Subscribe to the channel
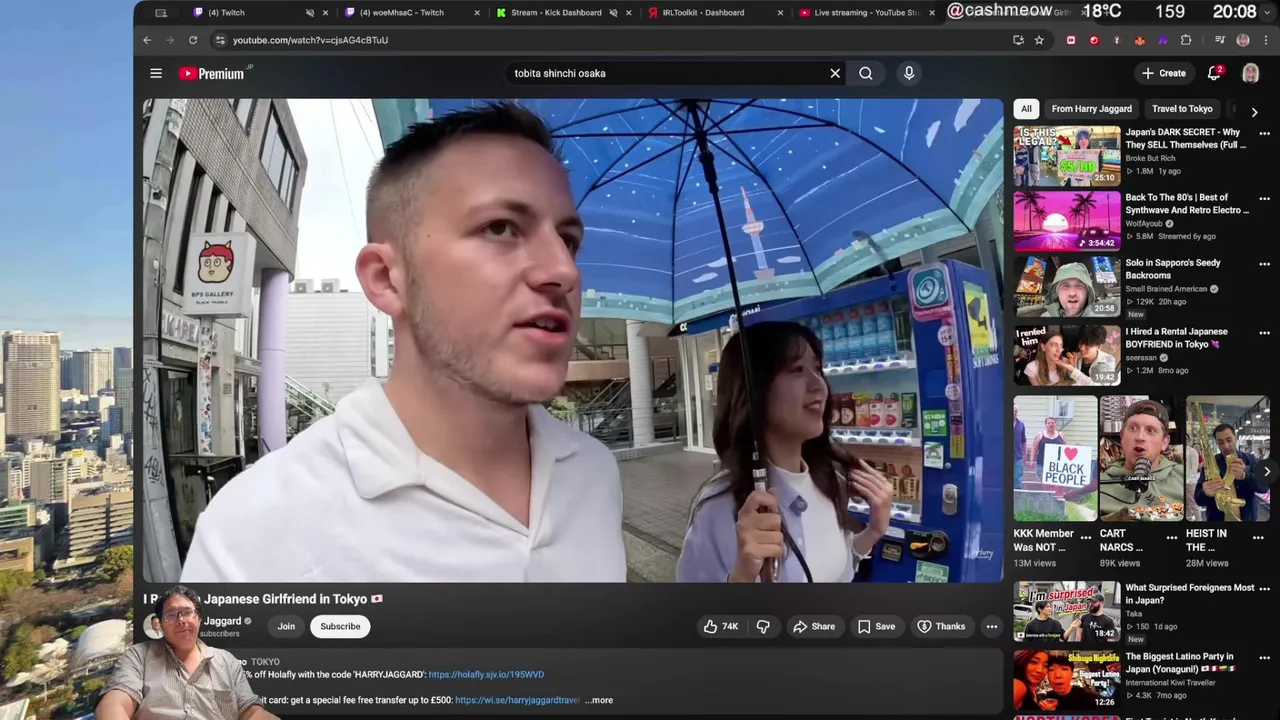The width and height of the screenshot is (1280, 720). point(340,626)
